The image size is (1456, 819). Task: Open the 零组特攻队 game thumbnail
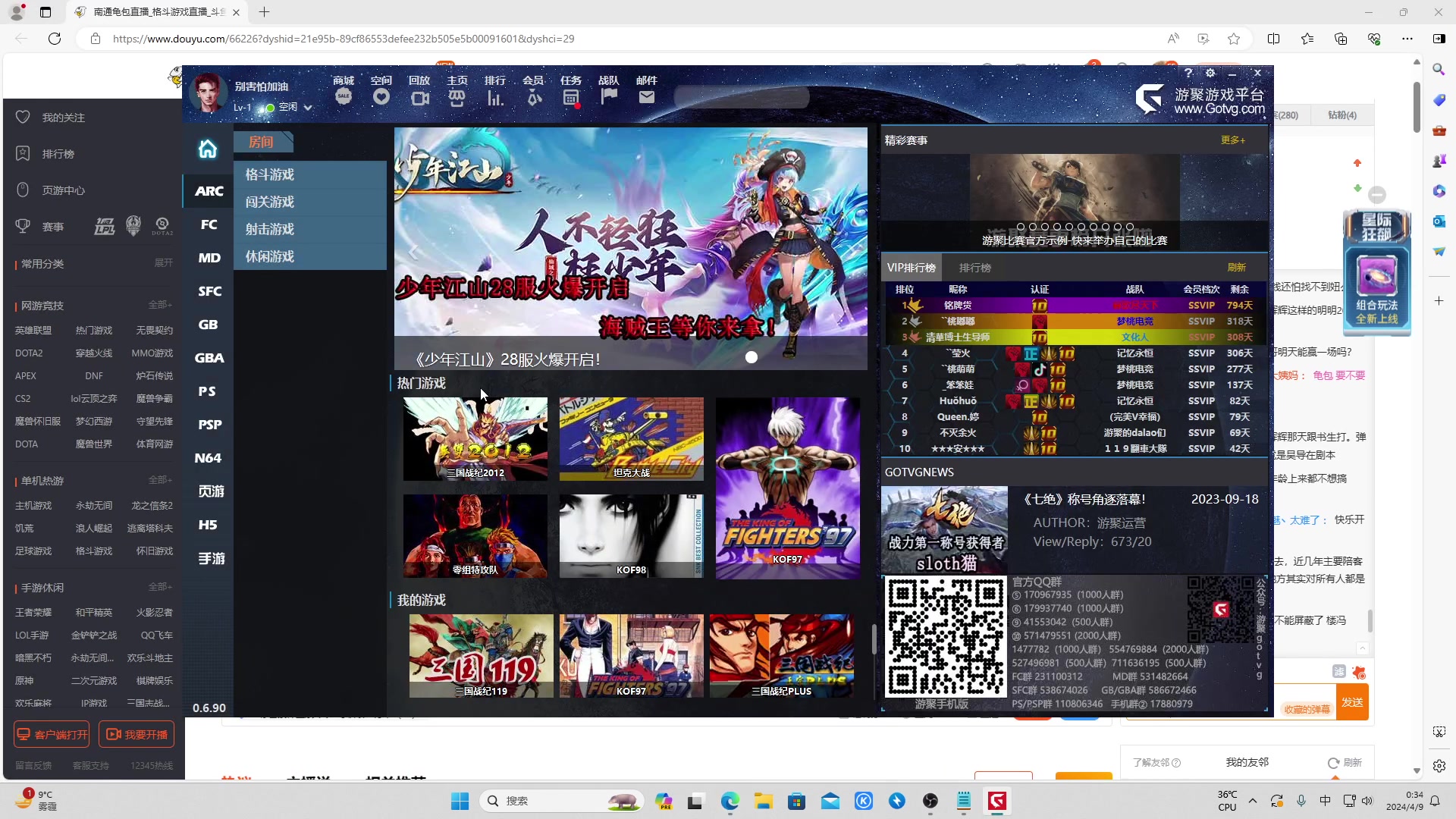[x=475, y=536]
